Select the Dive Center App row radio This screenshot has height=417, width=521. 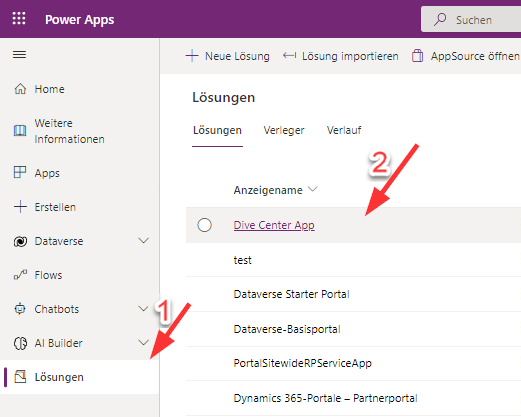point(204,225)
